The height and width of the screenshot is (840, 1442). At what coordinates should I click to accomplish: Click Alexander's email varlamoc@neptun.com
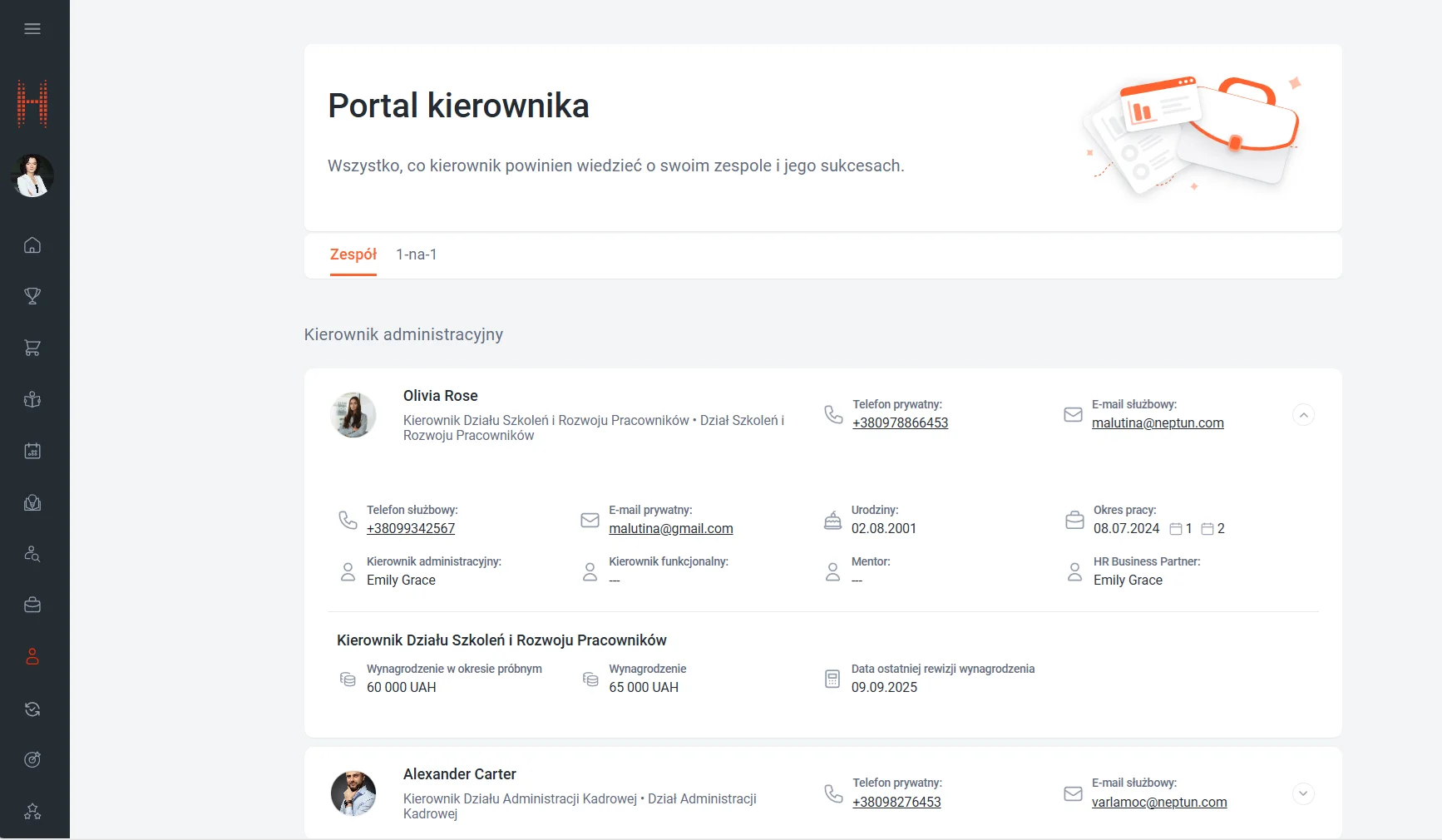click(x=1158, y=803)
